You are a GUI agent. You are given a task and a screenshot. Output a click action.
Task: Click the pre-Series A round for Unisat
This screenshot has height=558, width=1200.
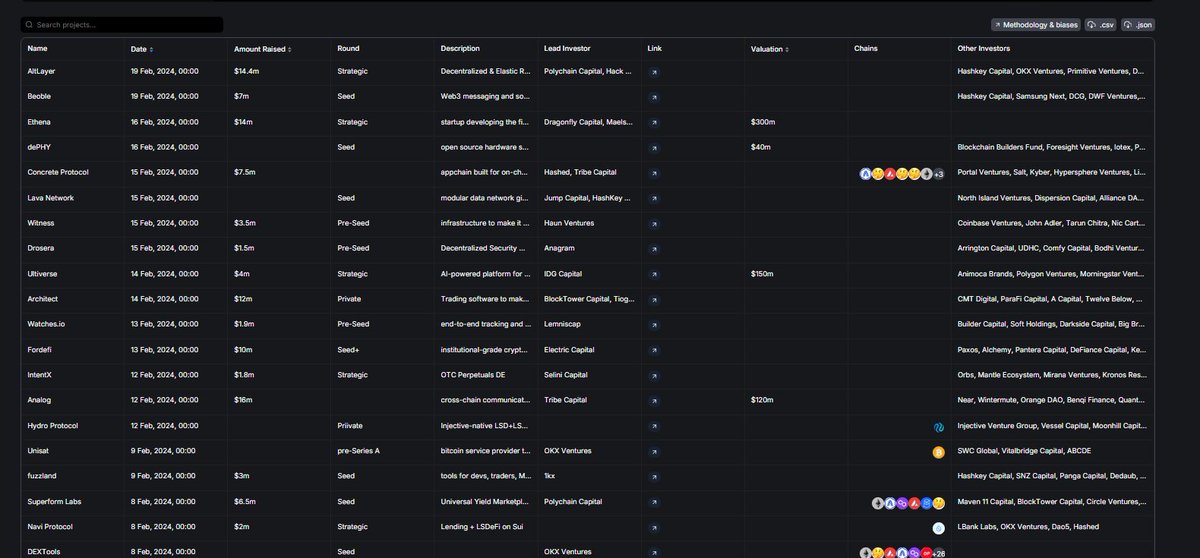(360, 451)
